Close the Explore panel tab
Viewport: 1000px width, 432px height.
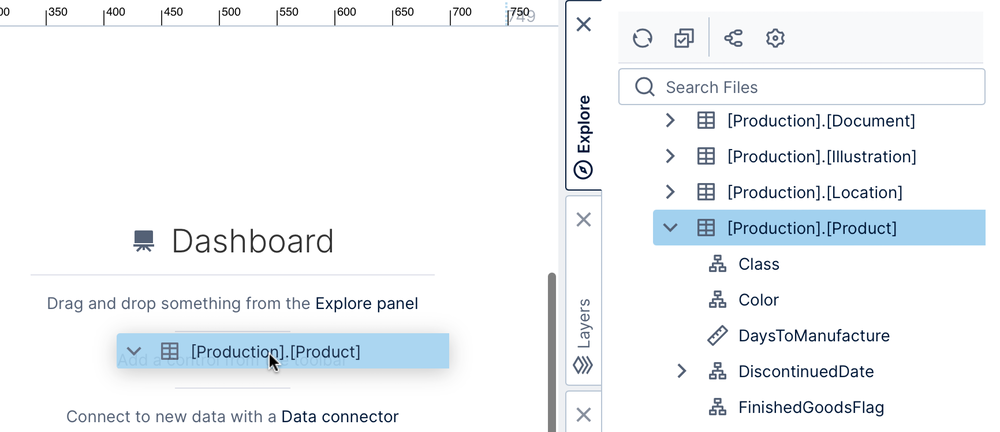584,24
